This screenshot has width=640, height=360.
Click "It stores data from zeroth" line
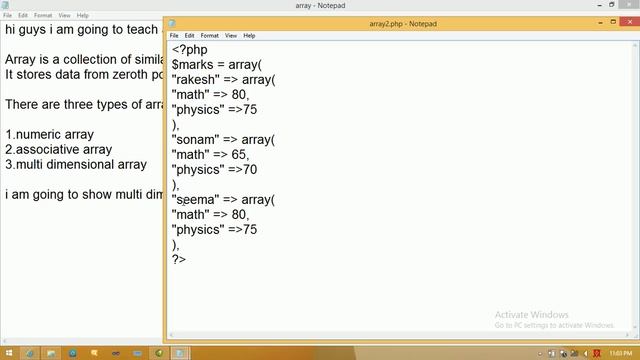tap(83, 75)
